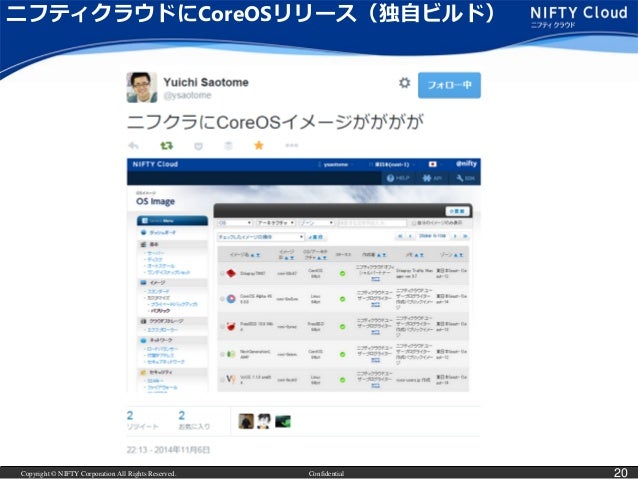Click the gear settings icon on the tweet

(404, 83)
